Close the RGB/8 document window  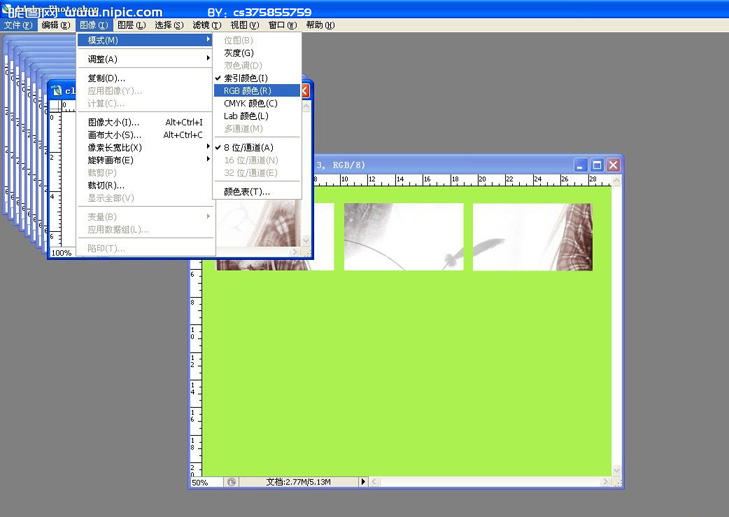pyautogui.click(x=614, y=165)
